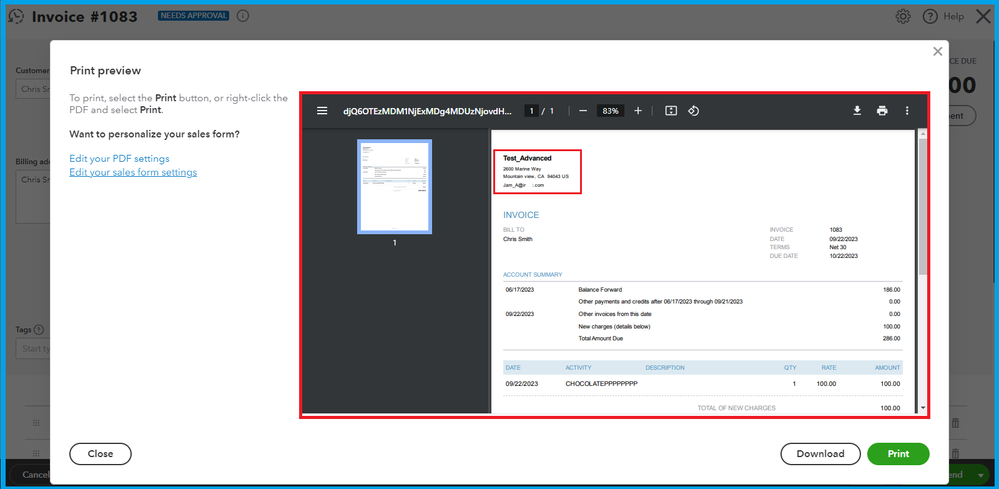Screen dimensions: 999x489
Task: Click the PDF toolbar printer icon
Action: pos(882,111)
